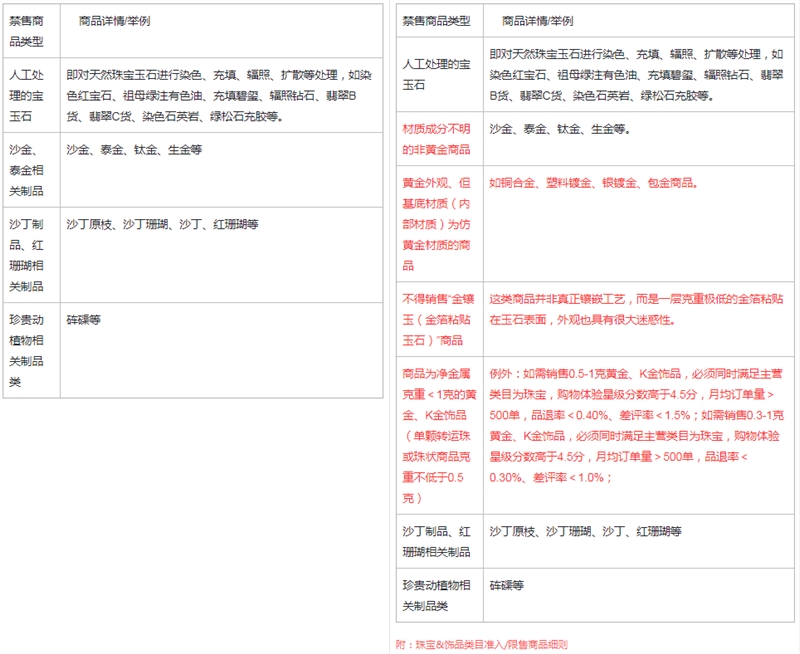Select 沙金、泰金相关制品 cell in left table
The width and height of the screenshot is (800, 654).
27,168
